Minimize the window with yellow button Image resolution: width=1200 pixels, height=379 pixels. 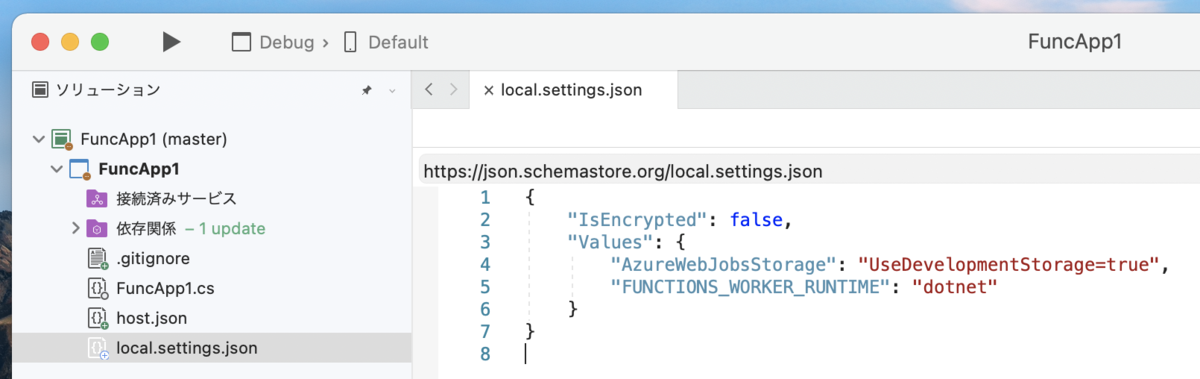point(70,42)
